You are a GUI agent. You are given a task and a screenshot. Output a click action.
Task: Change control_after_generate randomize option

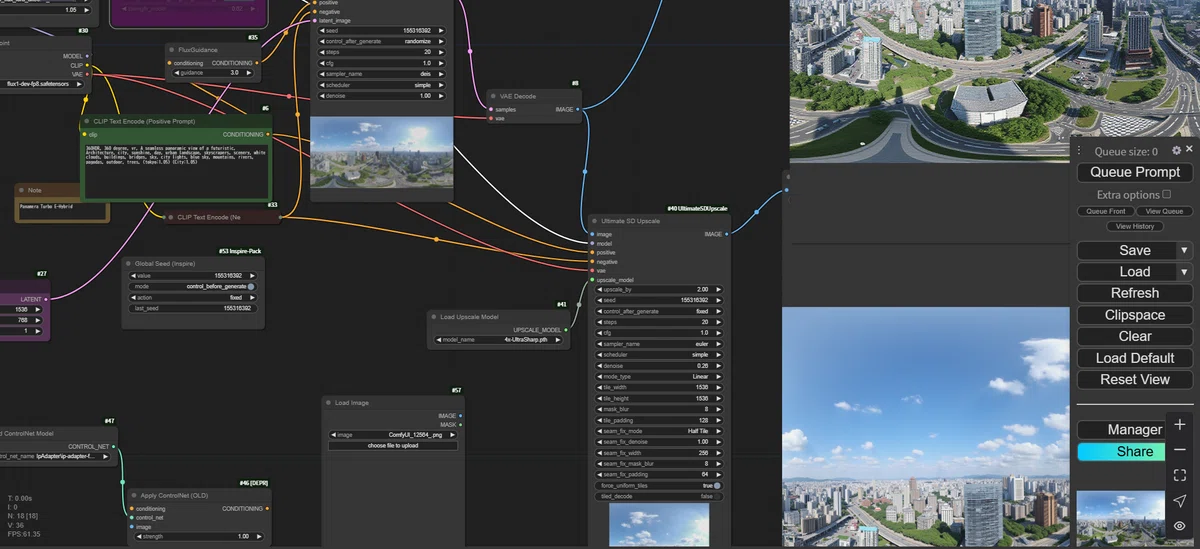(380, 41)
